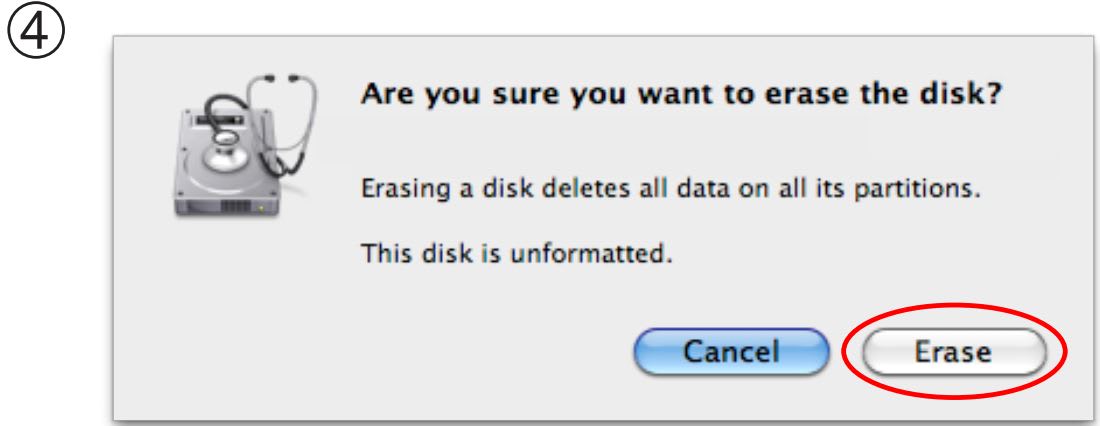Confirm erasing by choosing Erase
The width and height of the screenshot is (1100, 426).
click(x=955, y=352)
